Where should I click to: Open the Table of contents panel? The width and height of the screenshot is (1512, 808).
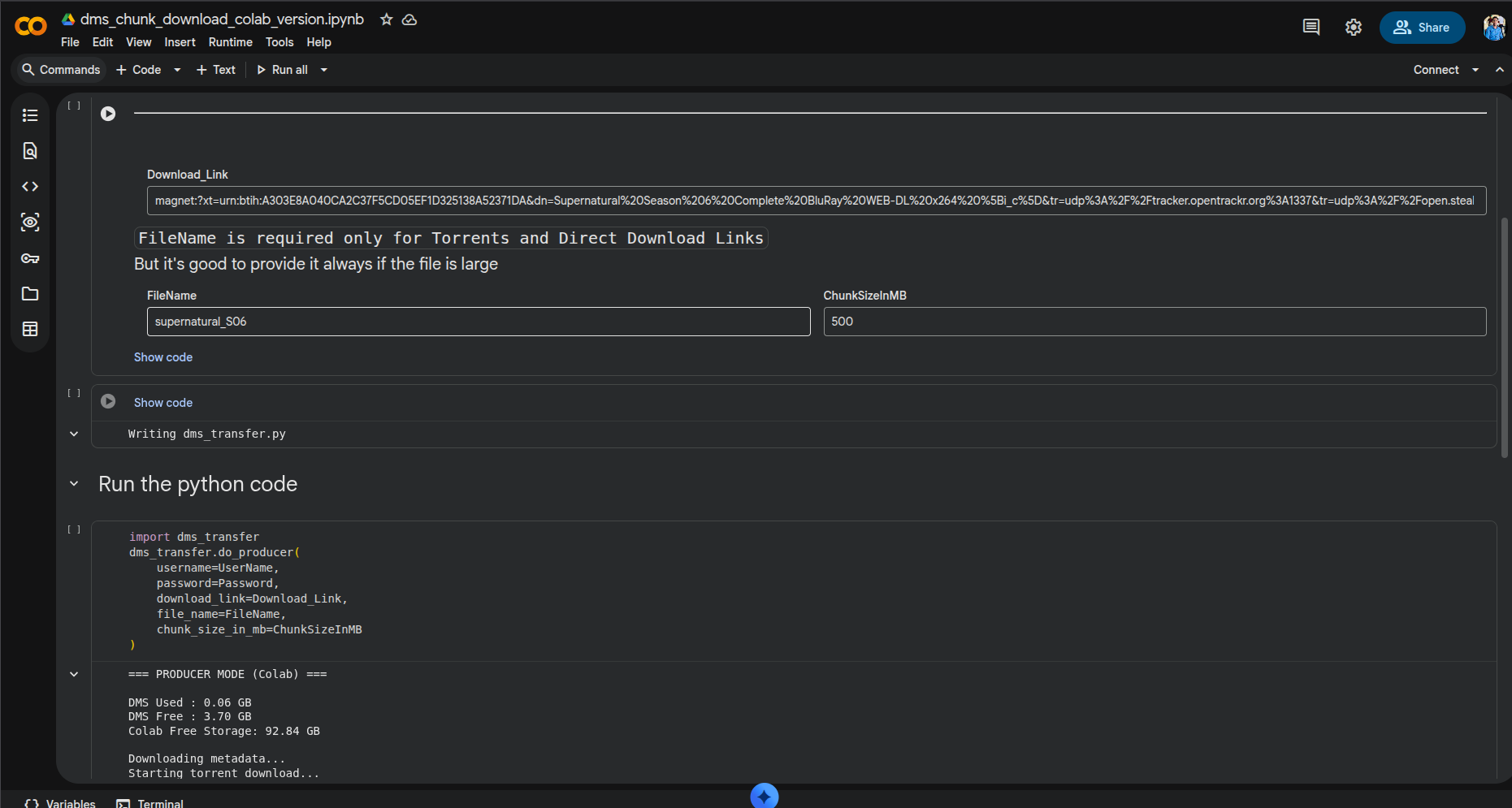pos(30,115)
